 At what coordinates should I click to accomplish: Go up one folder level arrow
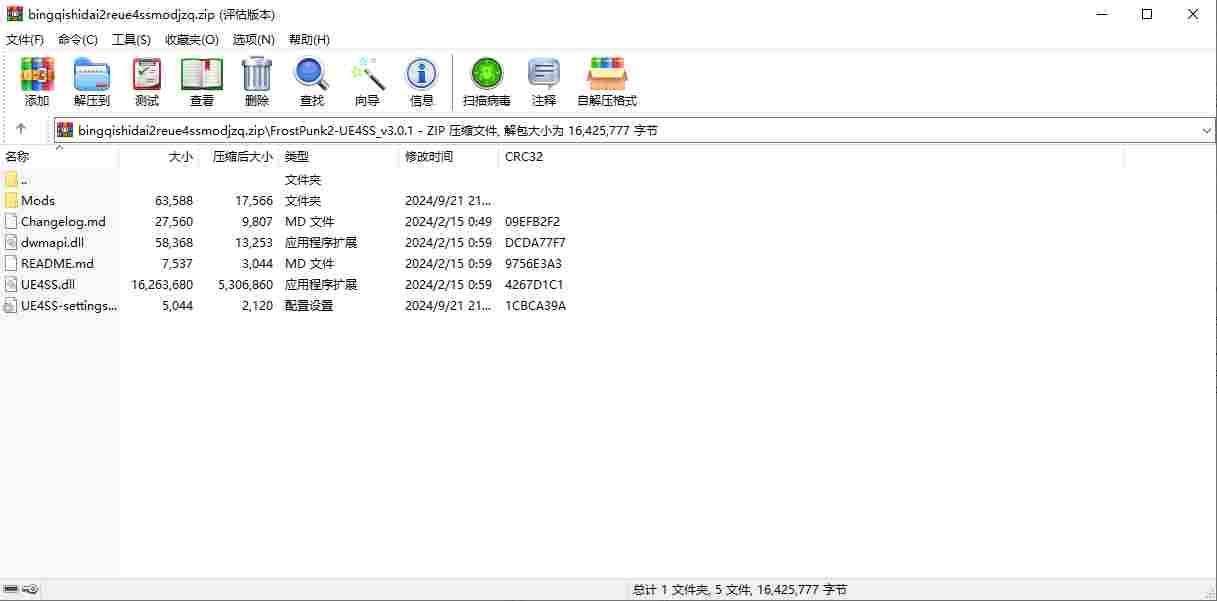point(21,129)
